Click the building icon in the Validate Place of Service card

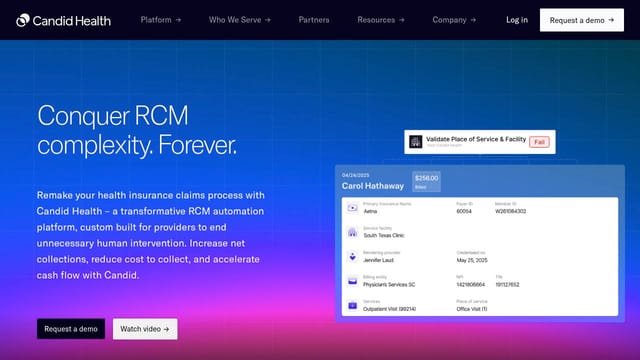[416, 142]
